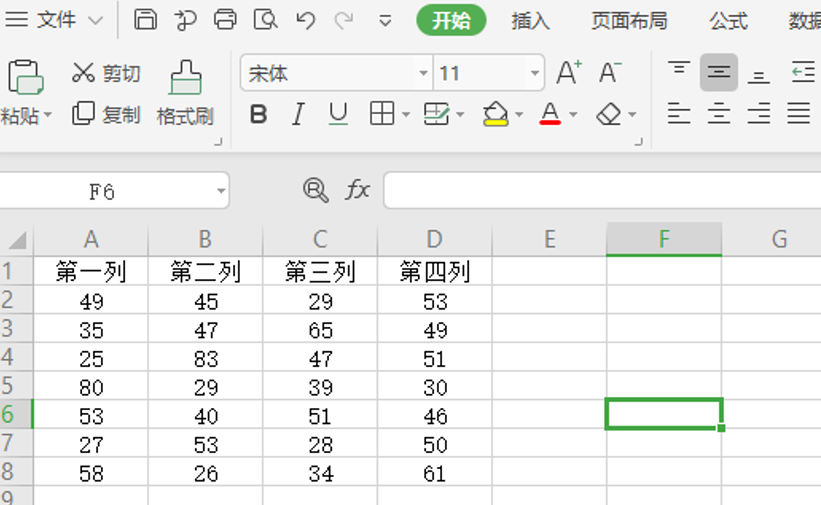Image resolution: width=821 pixels, height=505 pixels.
Task: Click the Select All corner button
Action: tap(17, 240)
